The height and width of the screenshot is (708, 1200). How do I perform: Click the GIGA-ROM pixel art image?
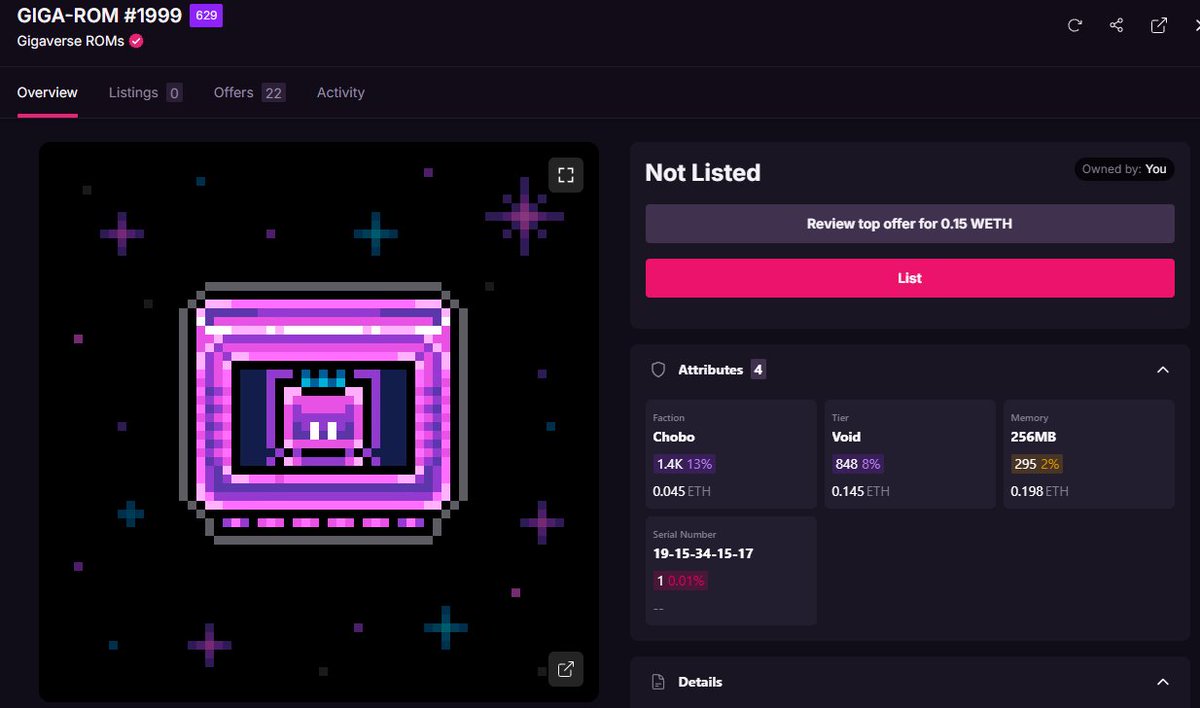pos(319,422)
